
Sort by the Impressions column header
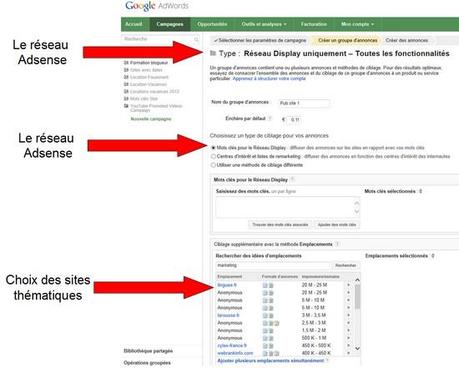pos(320,276)
